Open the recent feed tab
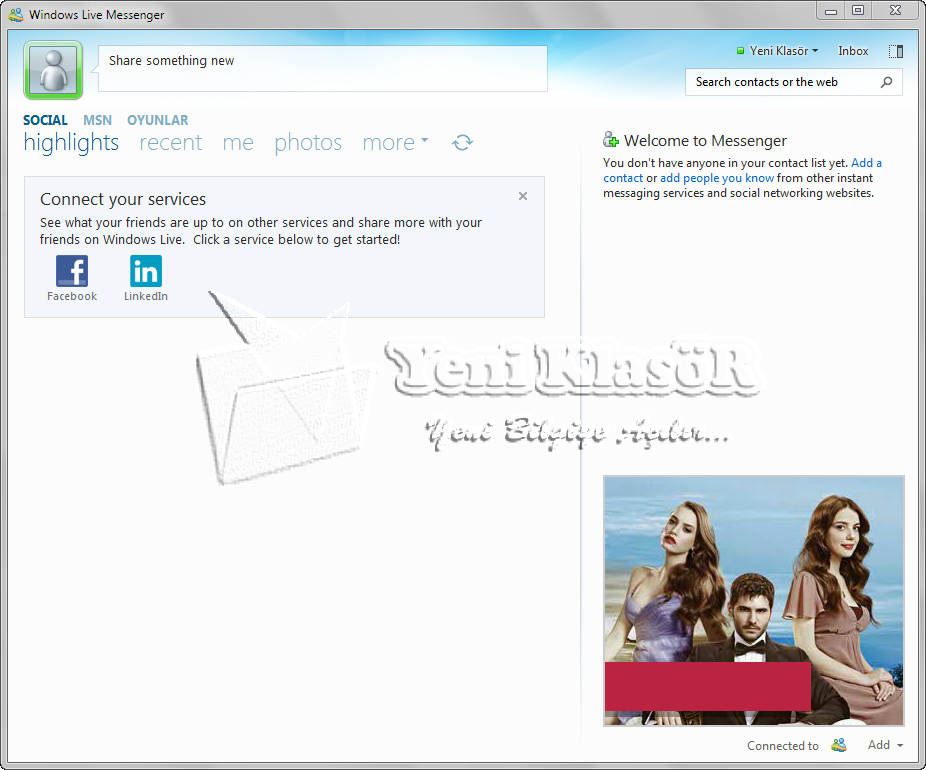Image resolution: width=926 pixels, height=770 pixels. coord(171,143)
